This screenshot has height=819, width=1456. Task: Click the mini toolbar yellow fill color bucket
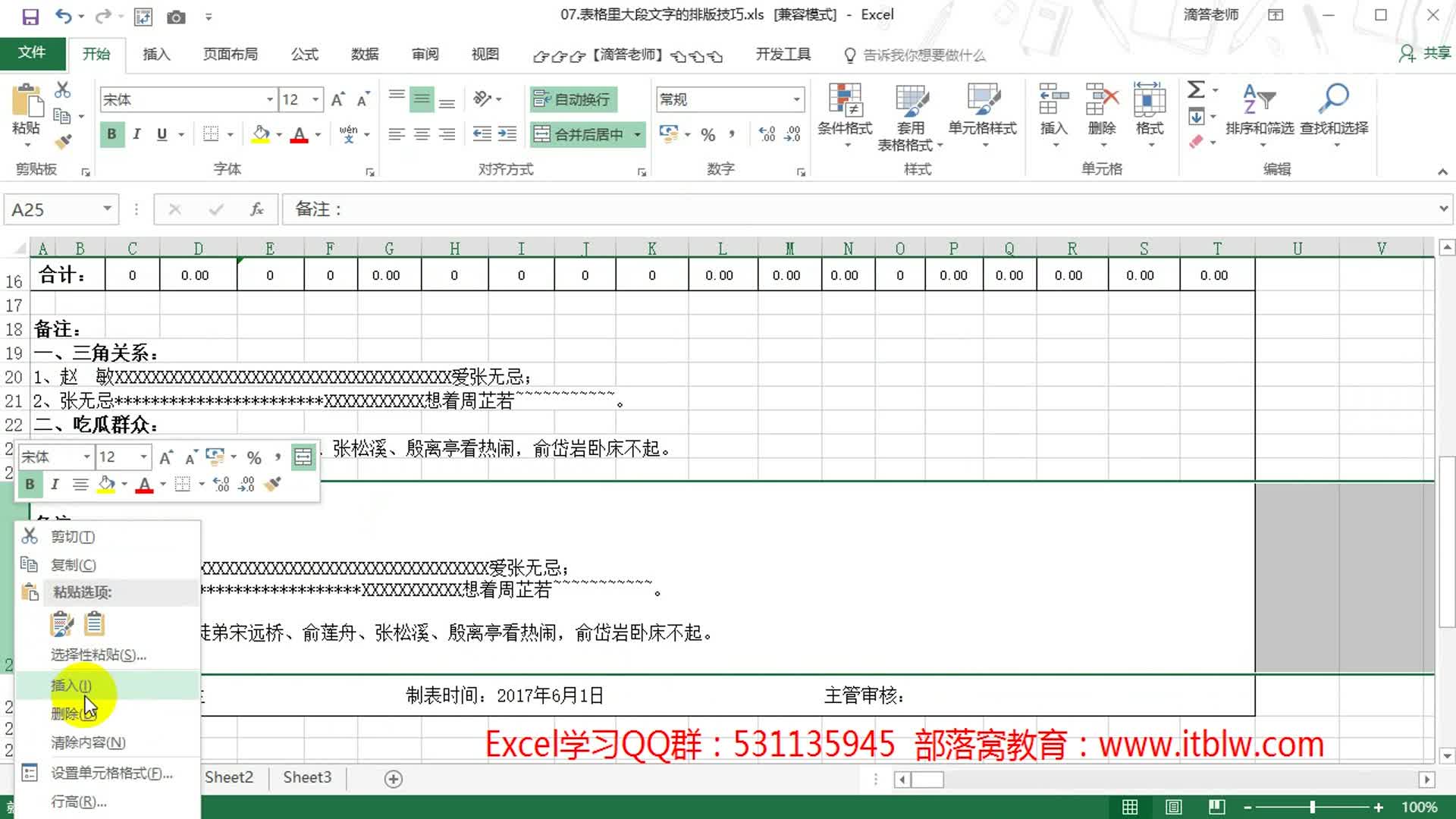pyautogui.click(x=106, y=484)
